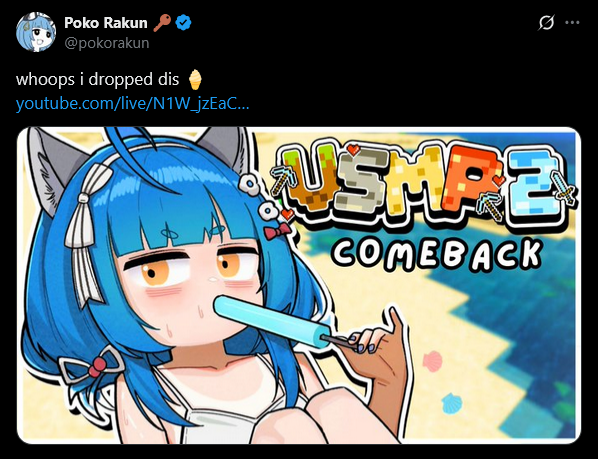Click the COMEBACK text on the thumbnail
Screen dimensions: 598x459
pos(437,254)
